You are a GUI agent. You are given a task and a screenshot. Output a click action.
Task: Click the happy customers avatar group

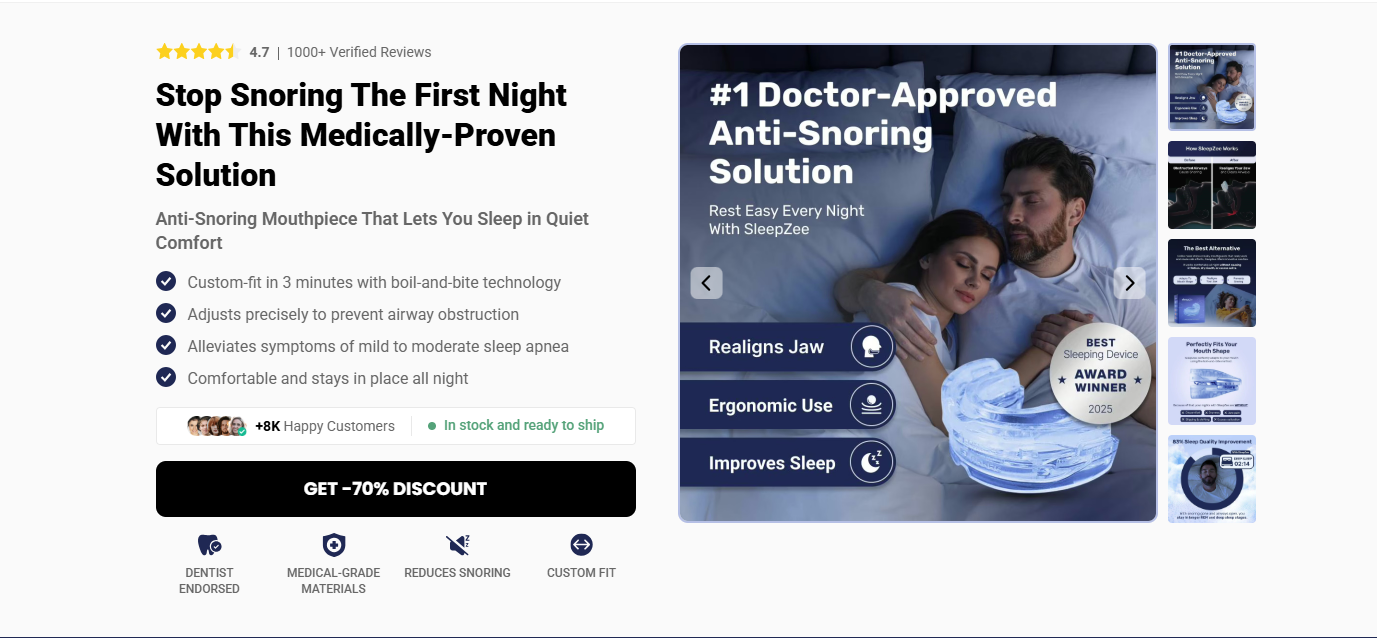pyautogui.click(x=216, y=426)
